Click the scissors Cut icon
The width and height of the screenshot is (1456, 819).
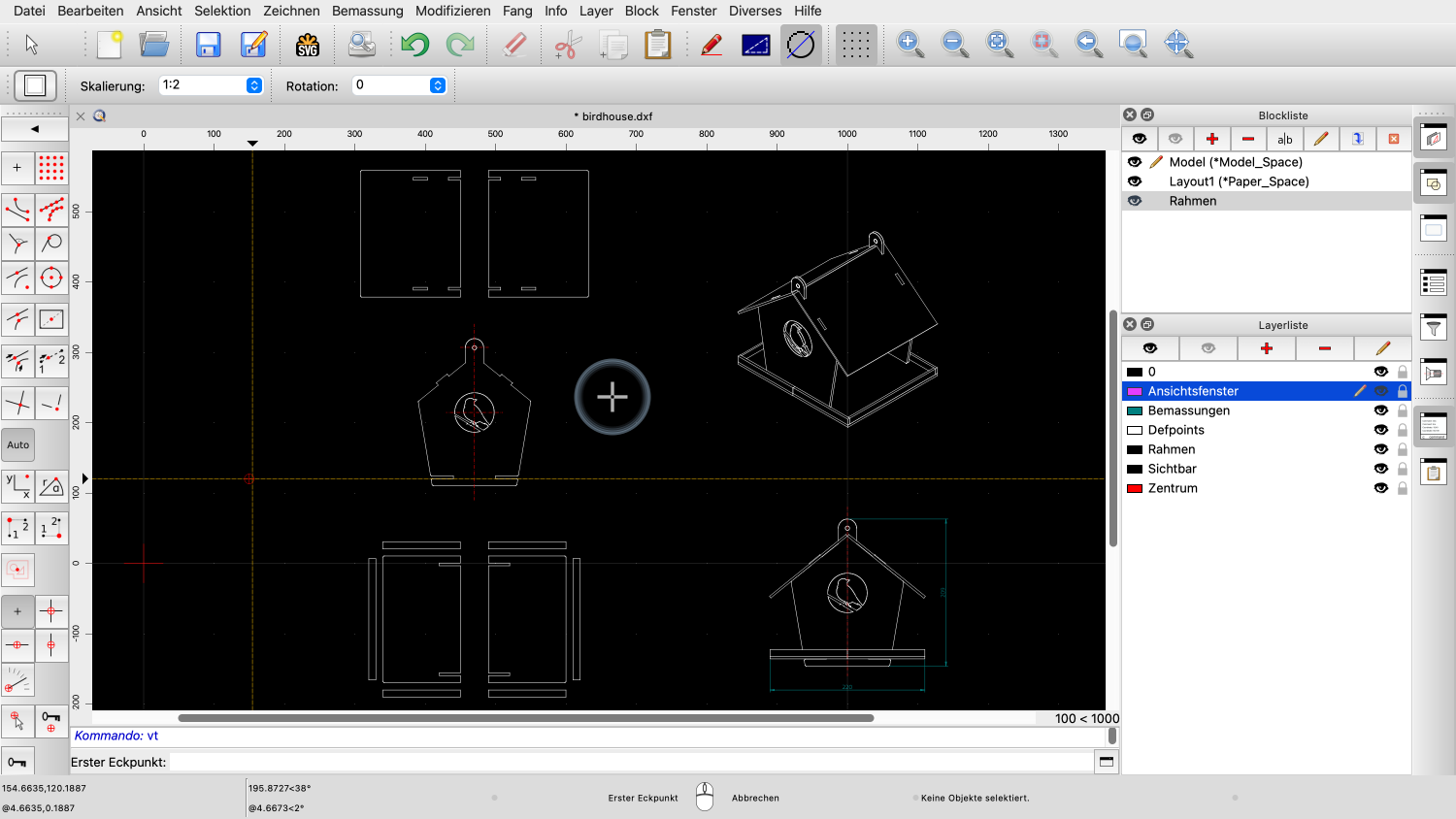(567, 45)
